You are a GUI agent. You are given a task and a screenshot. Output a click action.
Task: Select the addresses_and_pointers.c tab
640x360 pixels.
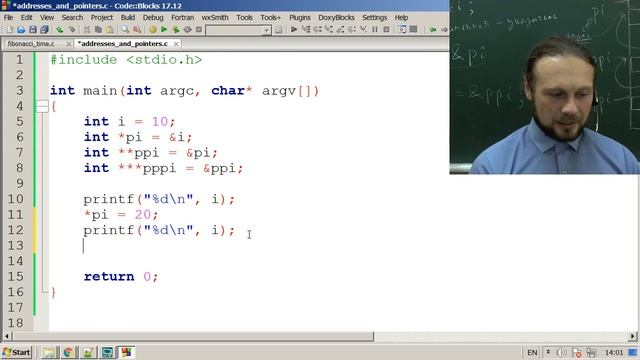[122, 44]
